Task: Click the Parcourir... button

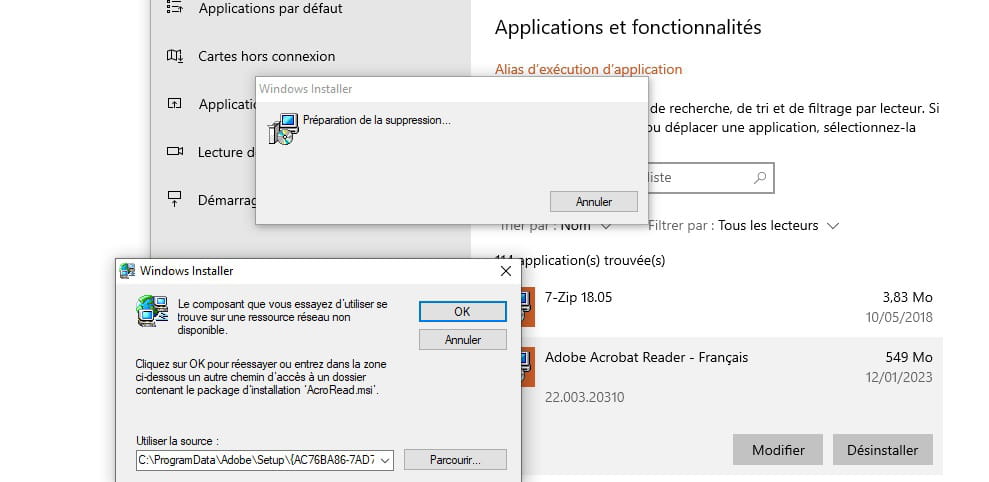Action: 455,460
